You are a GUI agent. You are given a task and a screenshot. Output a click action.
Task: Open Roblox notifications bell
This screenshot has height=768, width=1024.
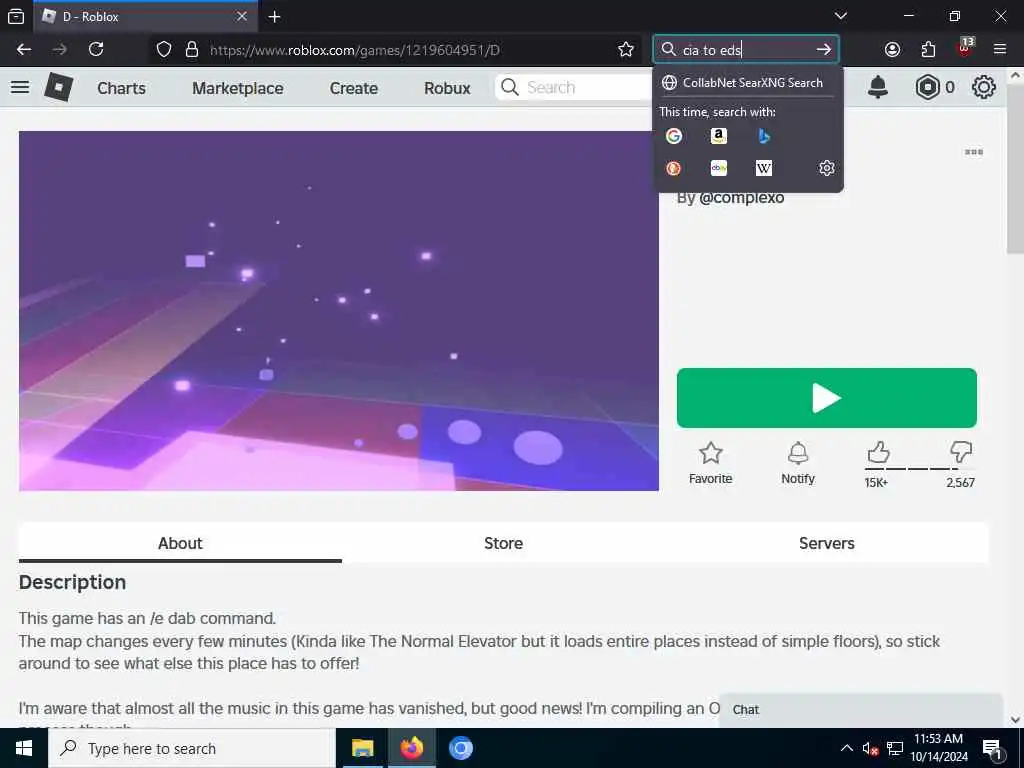(x=878, y=88)
